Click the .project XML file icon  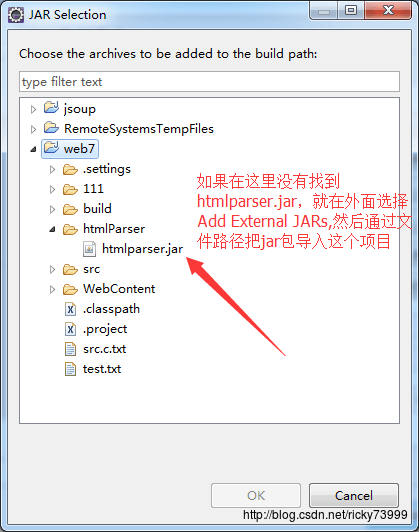click(70, 329)
